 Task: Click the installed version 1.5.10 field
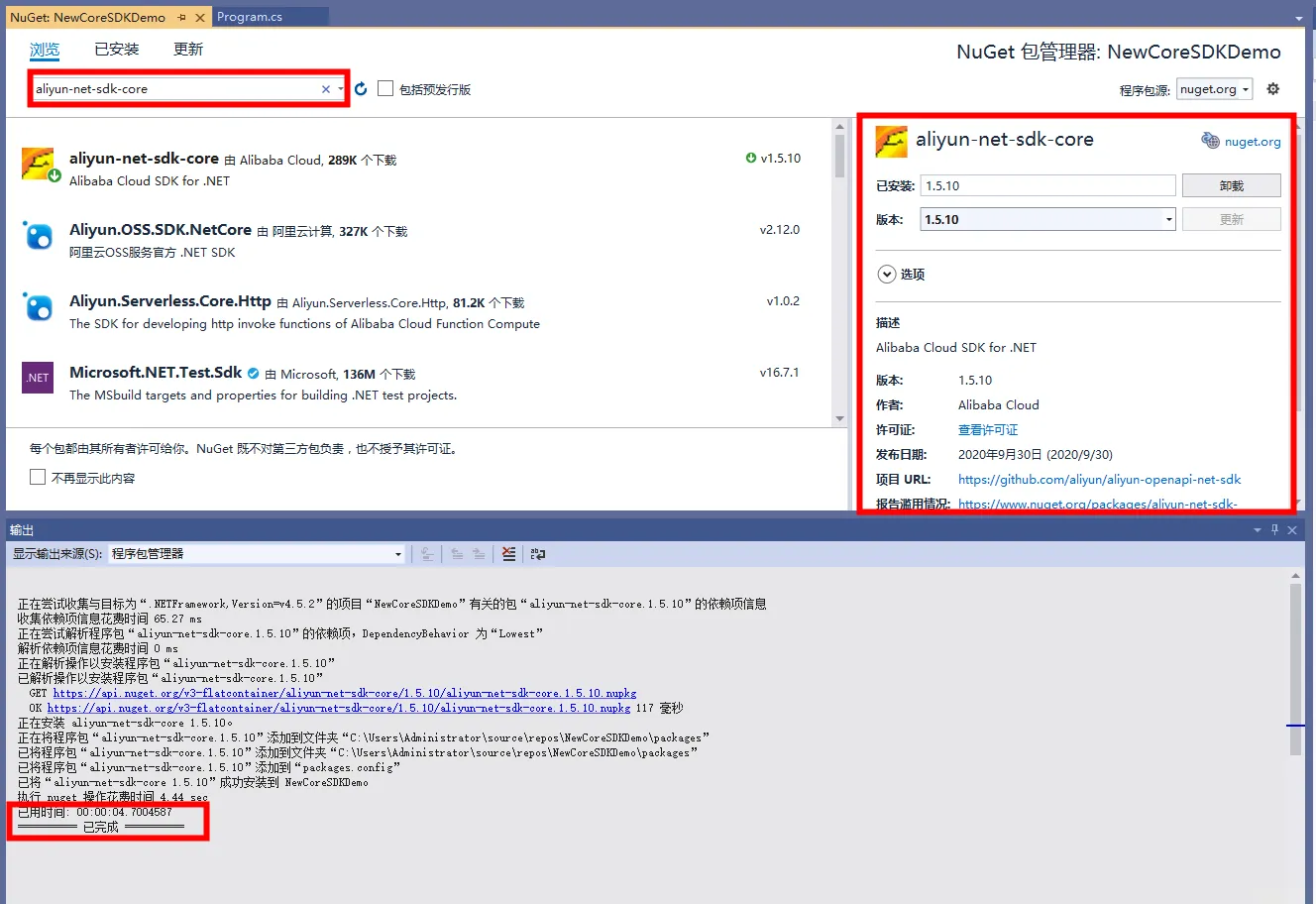(1047, 186)
